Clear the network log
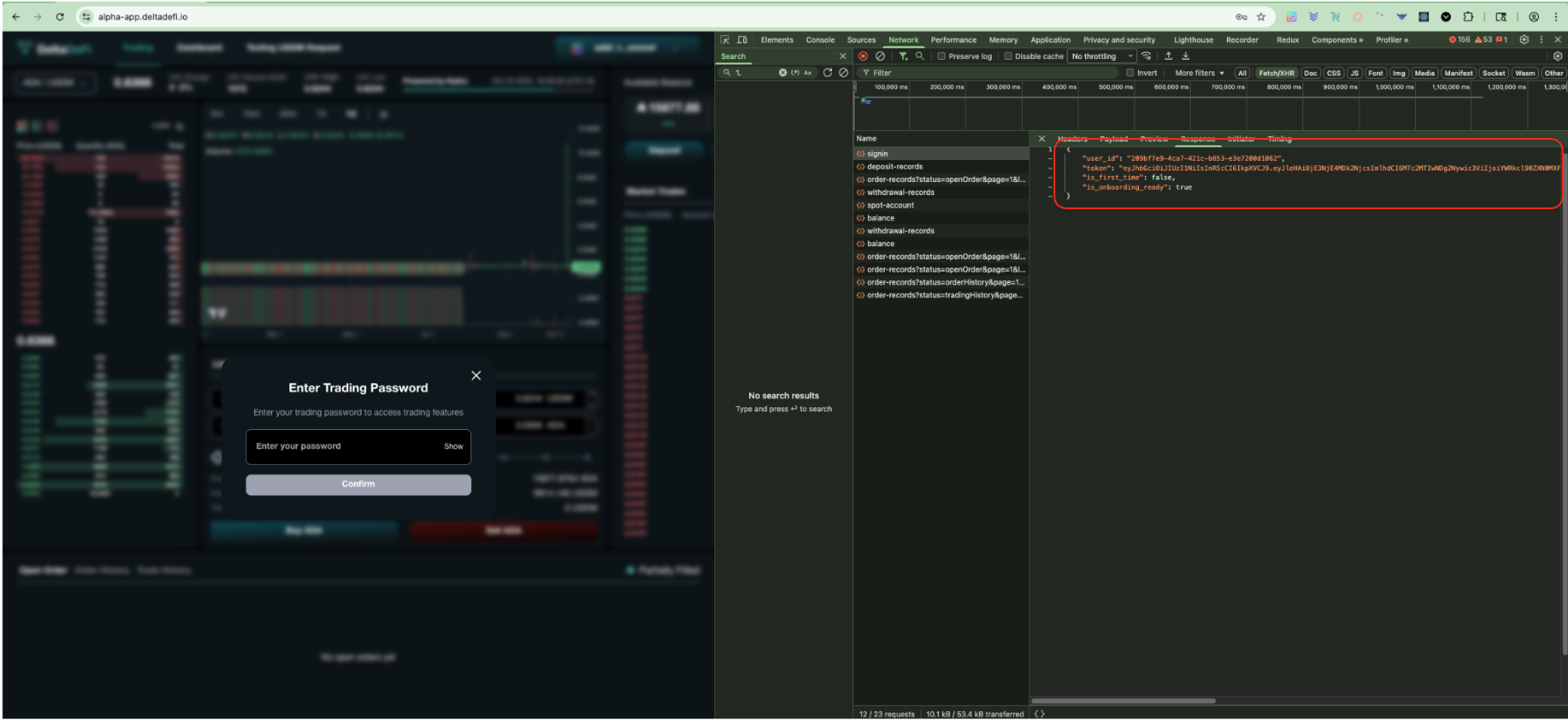 (x=880, y=56)
